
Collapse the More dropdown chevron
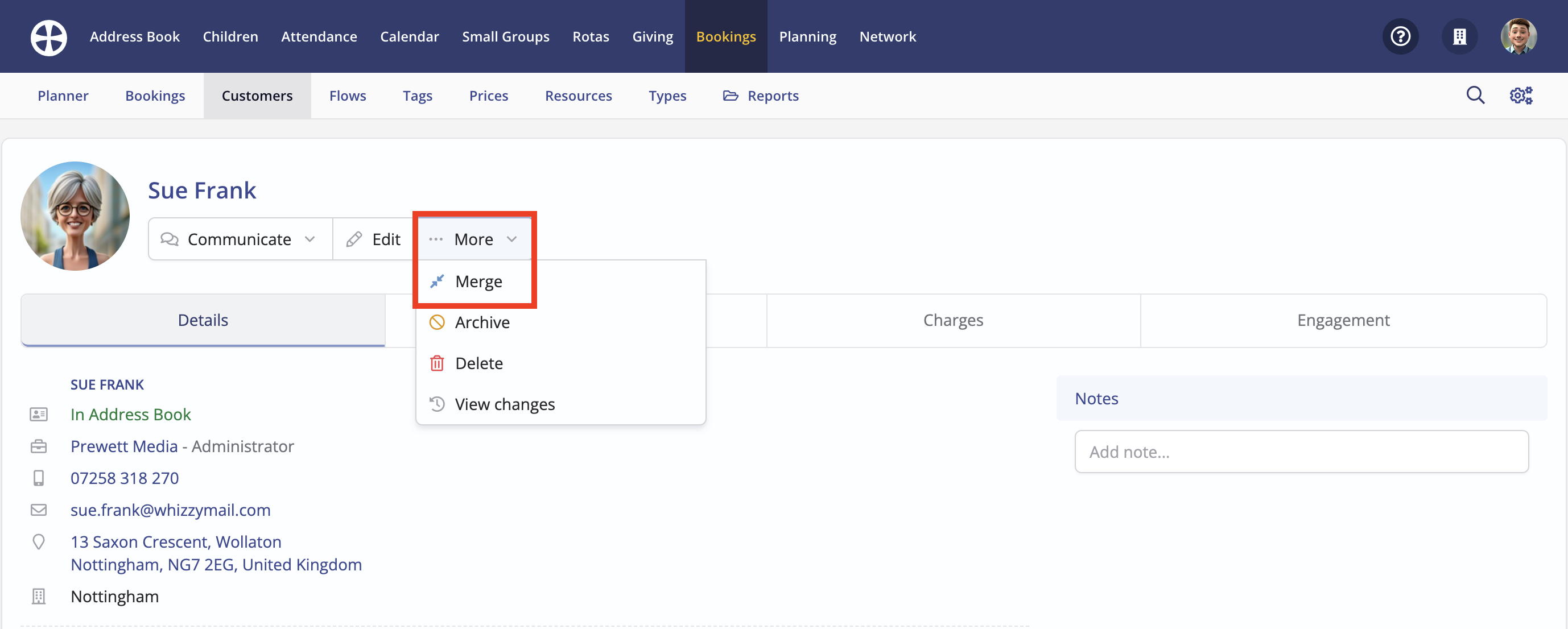tap(512, 239)
